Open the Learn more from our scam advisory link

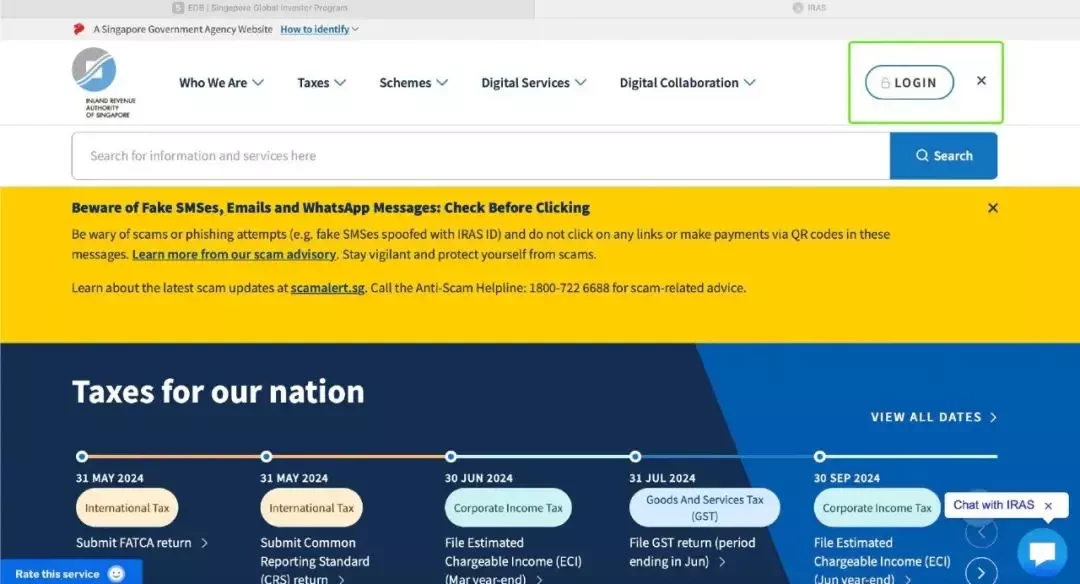pyautogui.click(x=234, y=254)
